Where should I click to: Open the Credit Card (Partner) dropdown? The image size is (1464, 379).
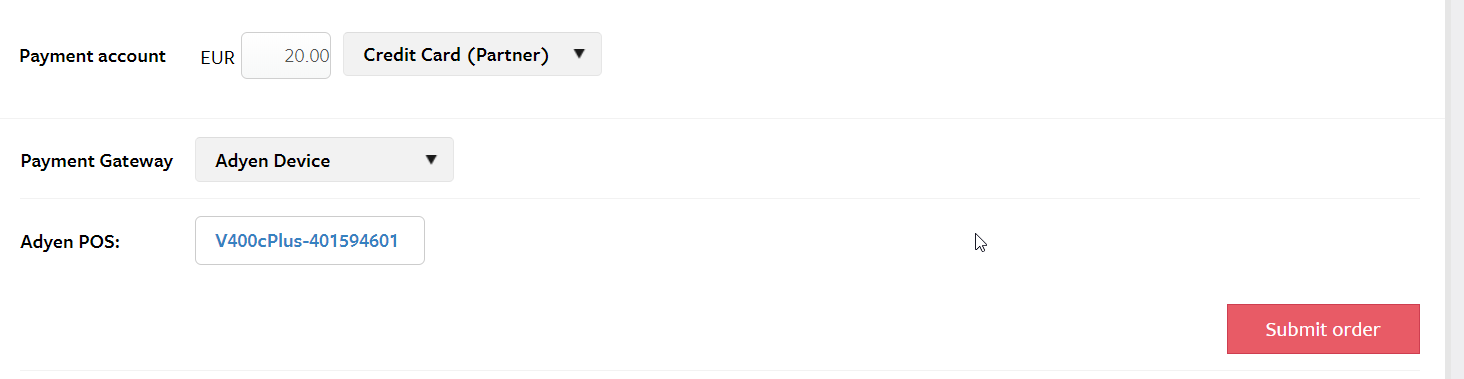click(472, 55)
